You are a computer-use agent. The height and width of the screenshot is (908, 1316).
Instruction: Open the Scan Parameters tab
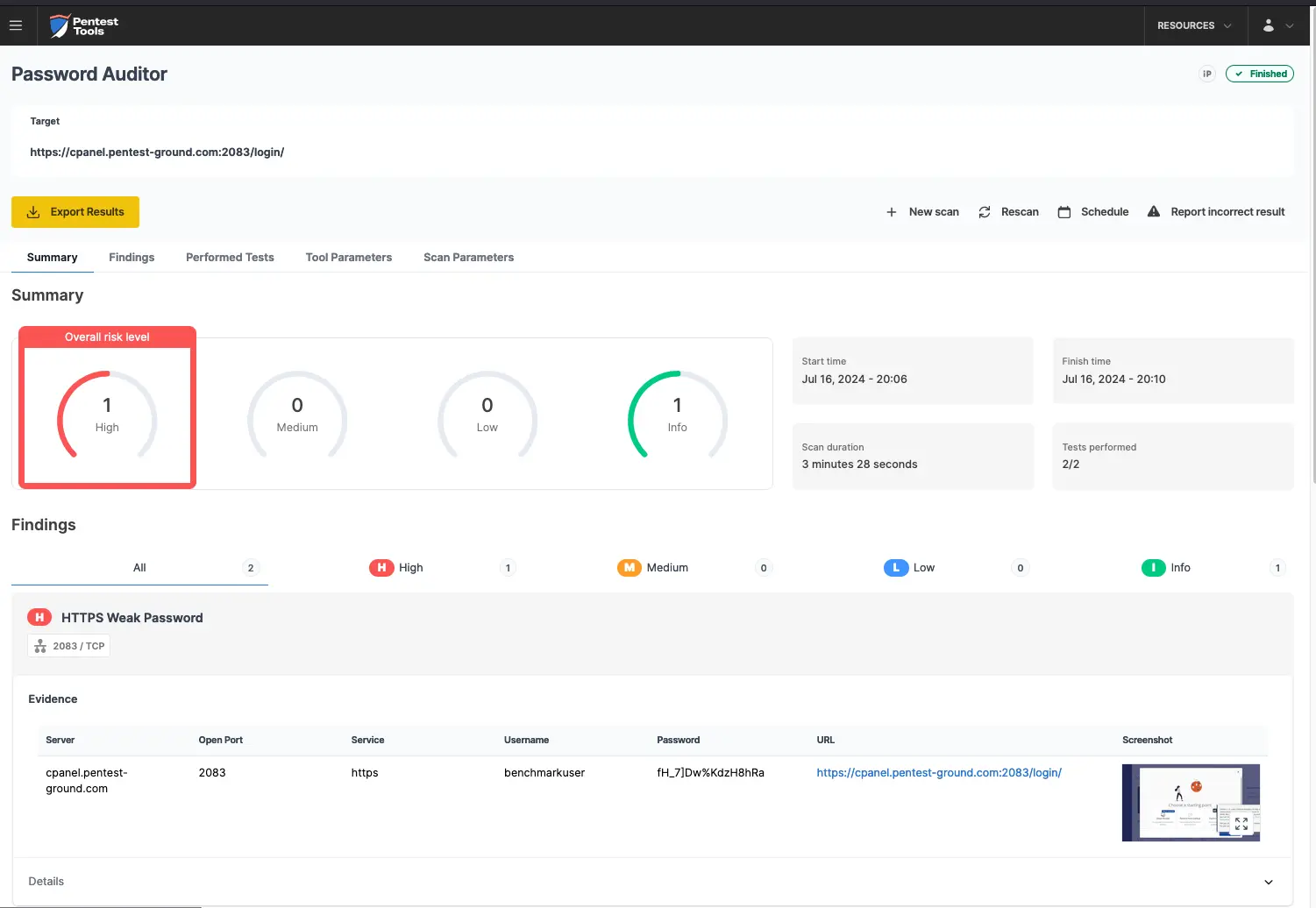[468, 258]
